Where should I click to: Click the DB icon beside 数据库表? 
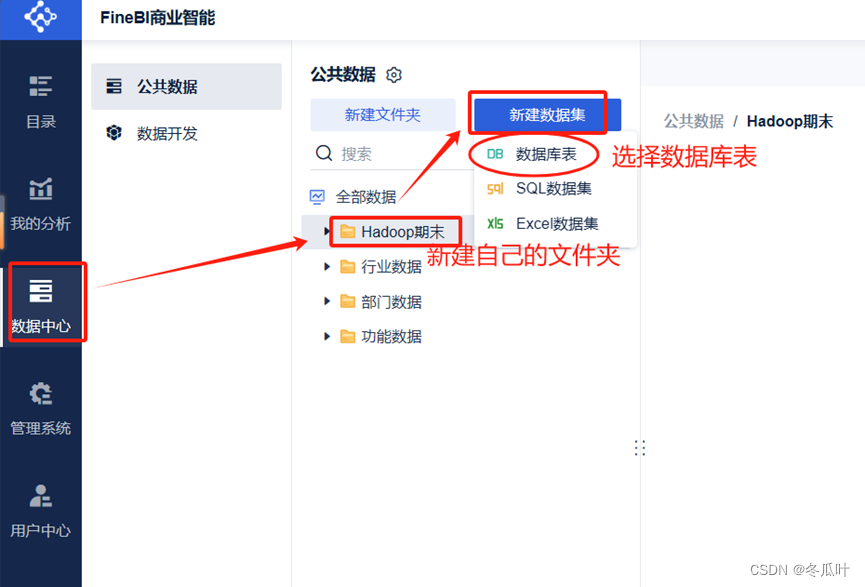pyautogui.click(x=495, y=154)
